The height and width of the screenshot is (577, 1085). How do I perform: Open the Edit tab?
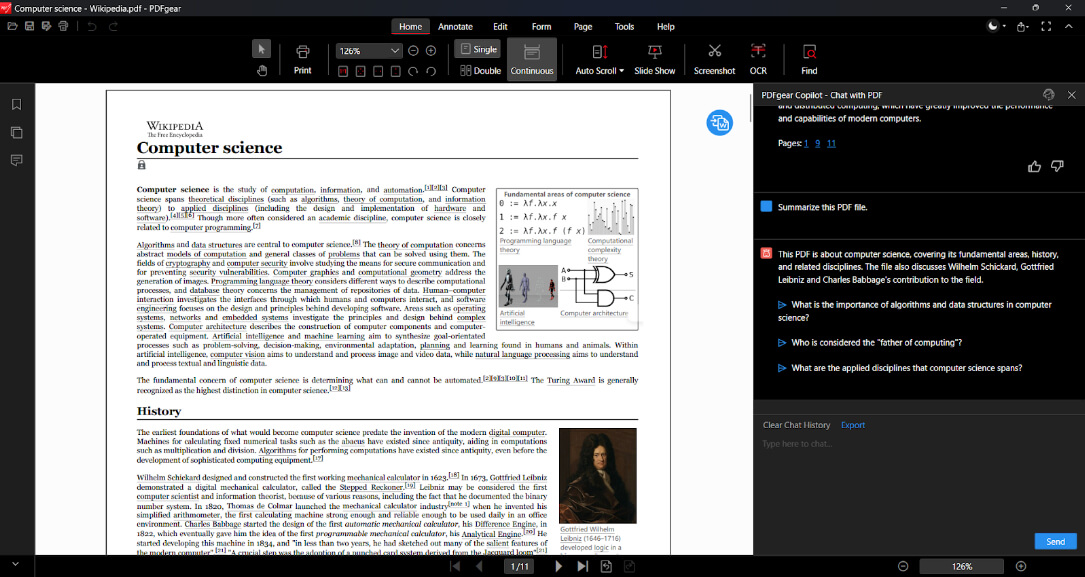500,26
